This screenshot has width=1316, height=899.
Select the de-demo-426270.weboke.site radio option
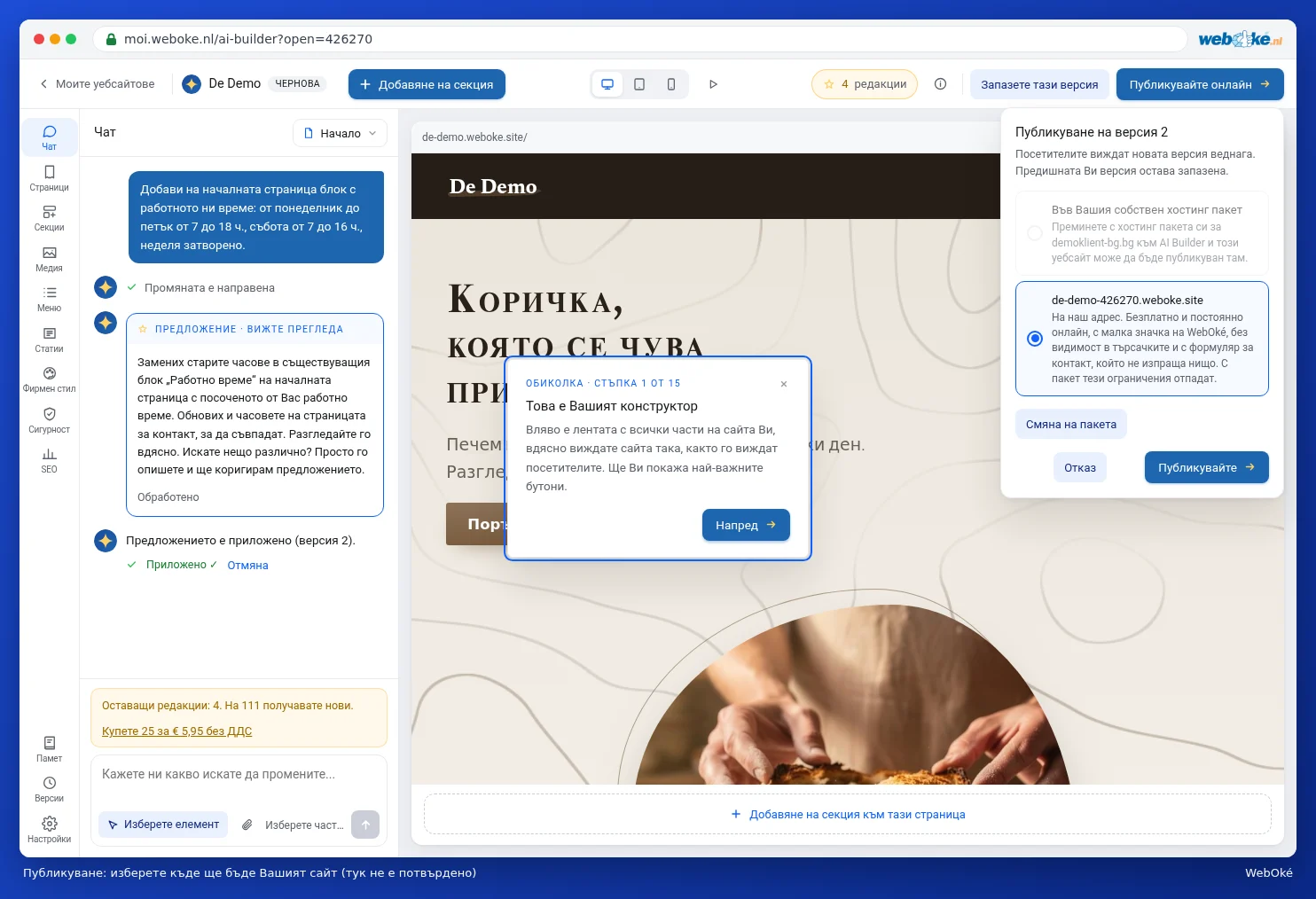(x=1035, y=339)
